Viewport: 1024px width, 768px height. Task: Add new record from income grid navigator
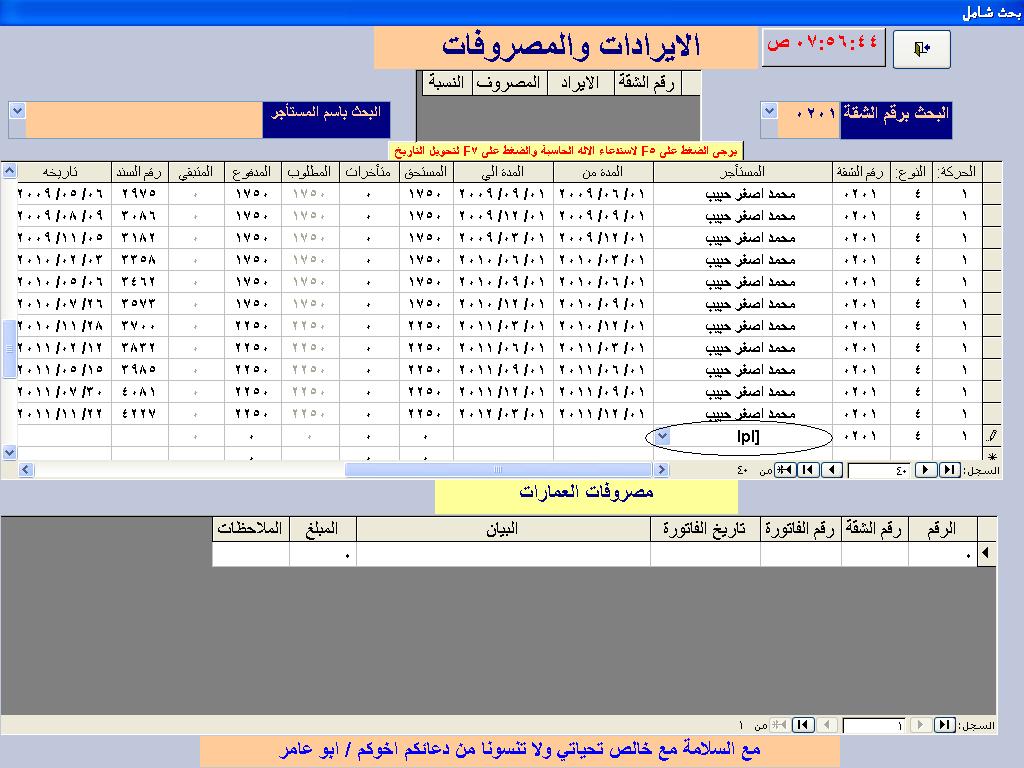click(x=785, y=470)
